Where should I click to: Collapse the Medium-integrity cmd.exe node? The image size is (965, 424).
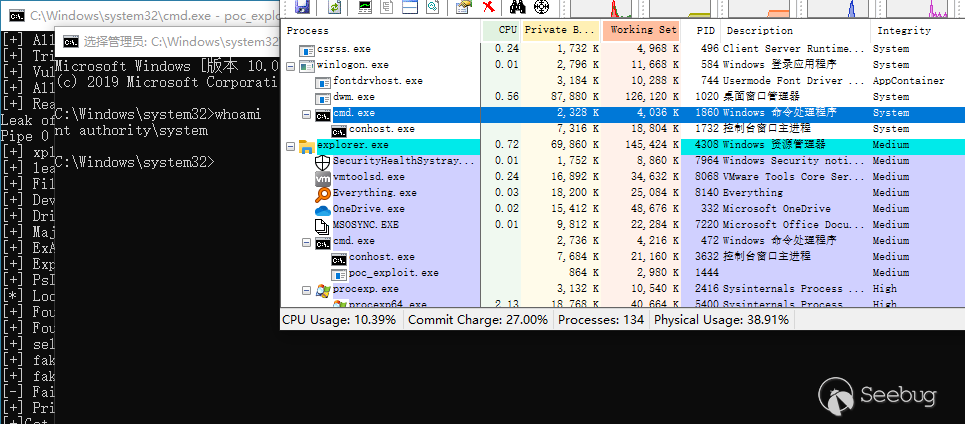306,242
